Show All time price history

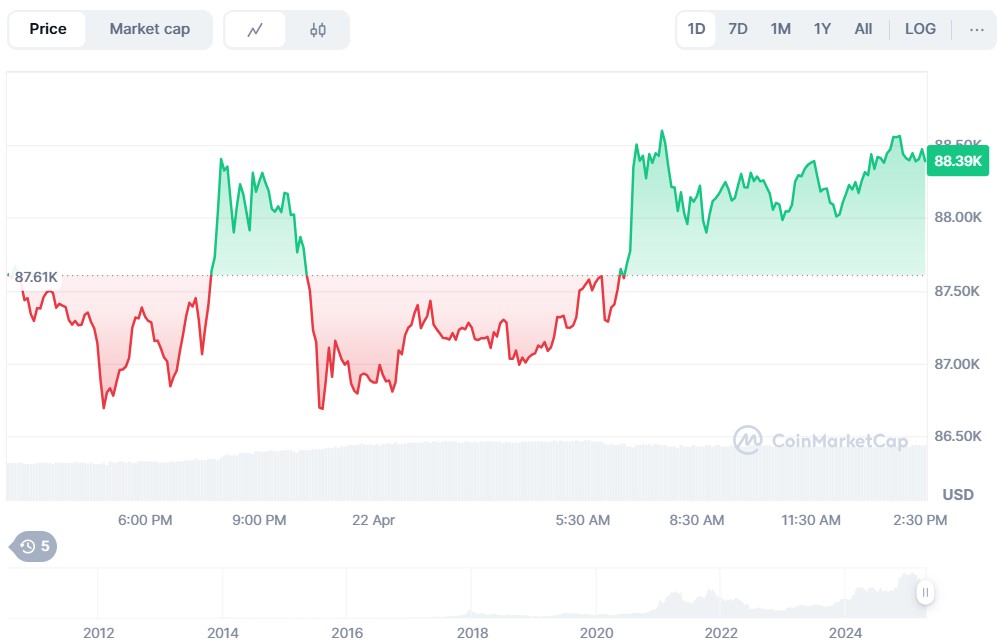[863, 29]
